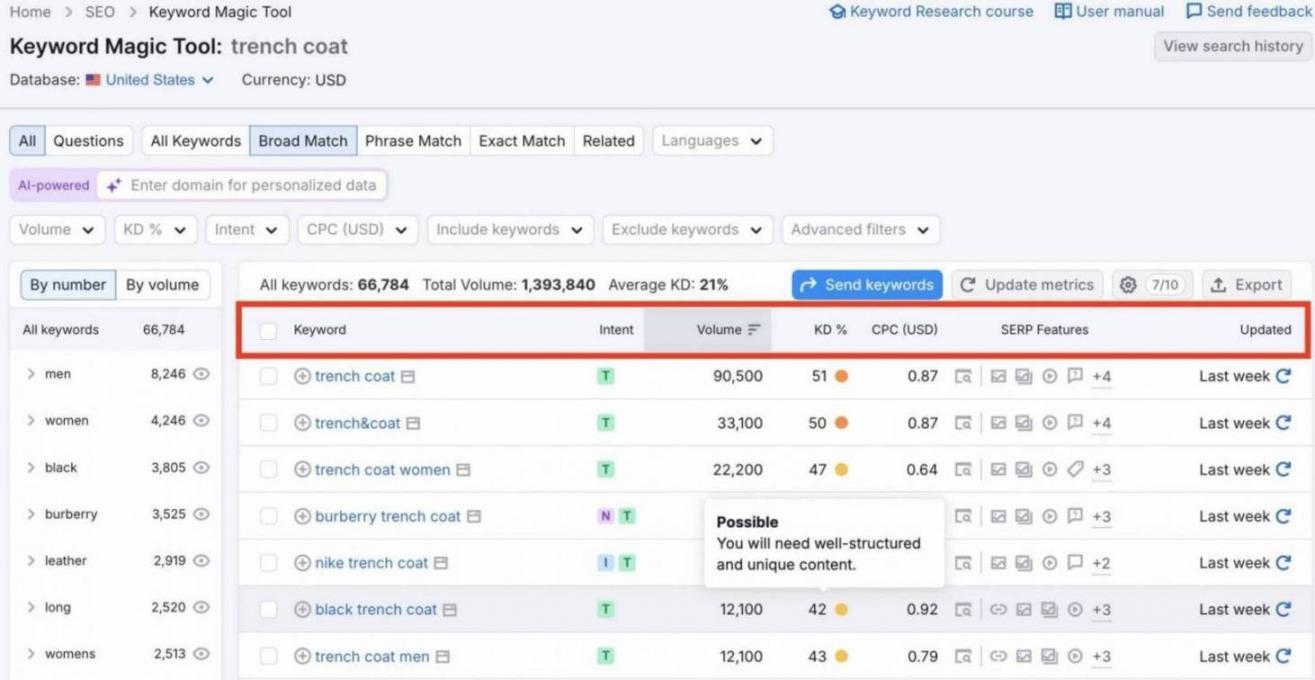1315x680 pixels.
Task: Tick the checkbox for trench coat women row
Action: click(x=268, y=470)
